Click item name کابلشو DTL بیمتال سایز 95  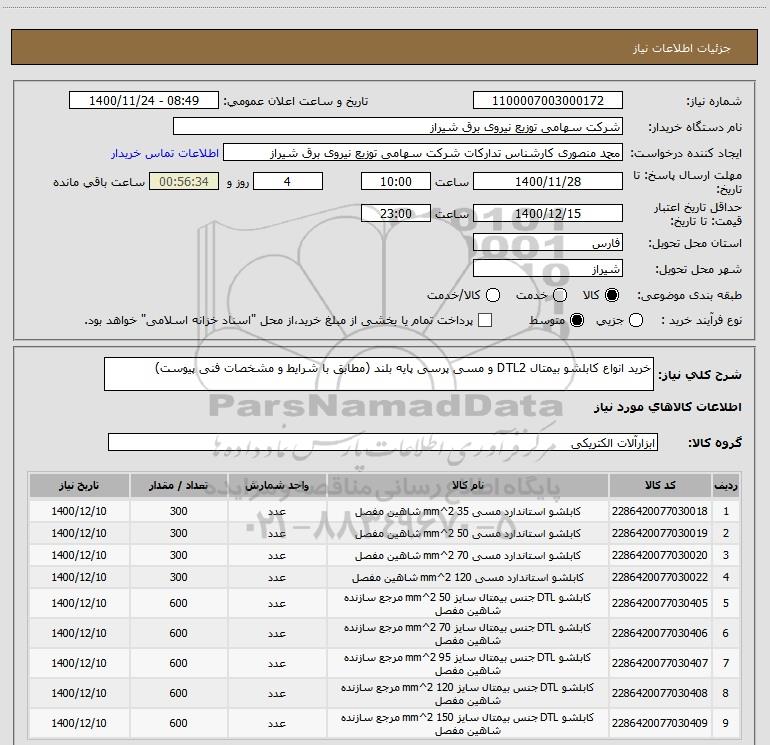tap(468, 663)
